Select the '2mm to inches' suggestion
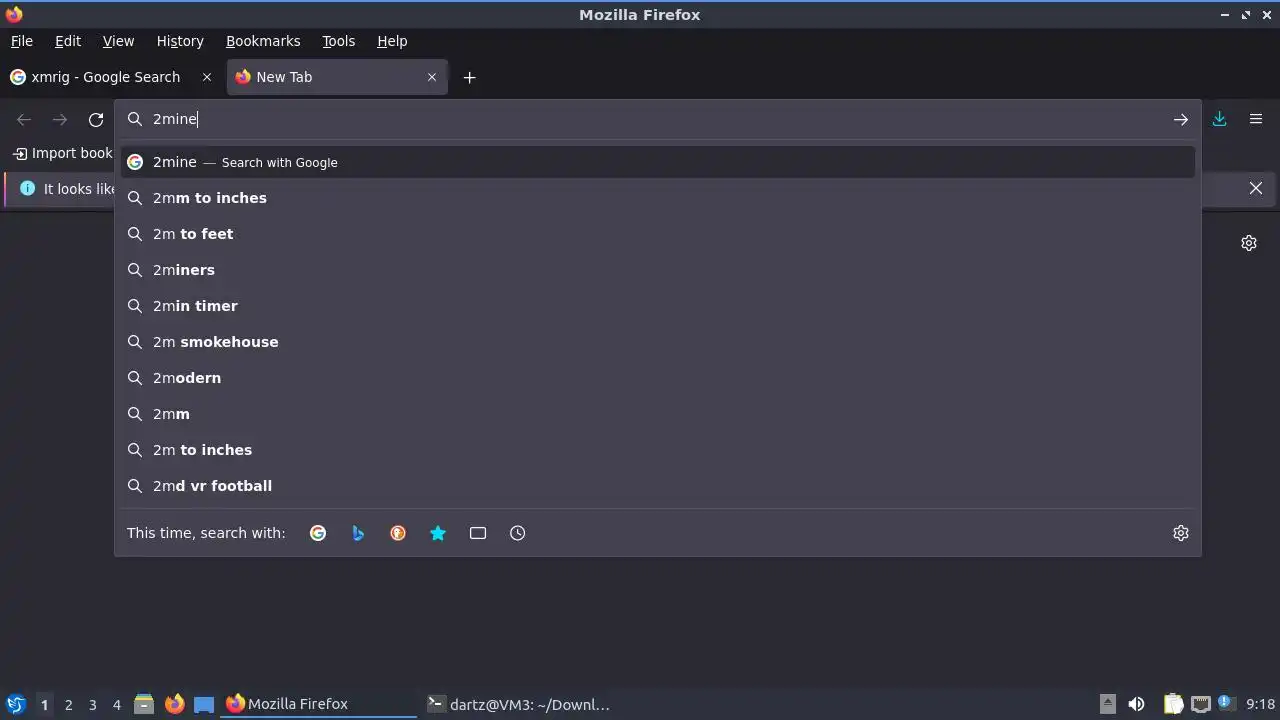Image resolution: width=1280 pixels, height=720 pixels. point(658,198)
